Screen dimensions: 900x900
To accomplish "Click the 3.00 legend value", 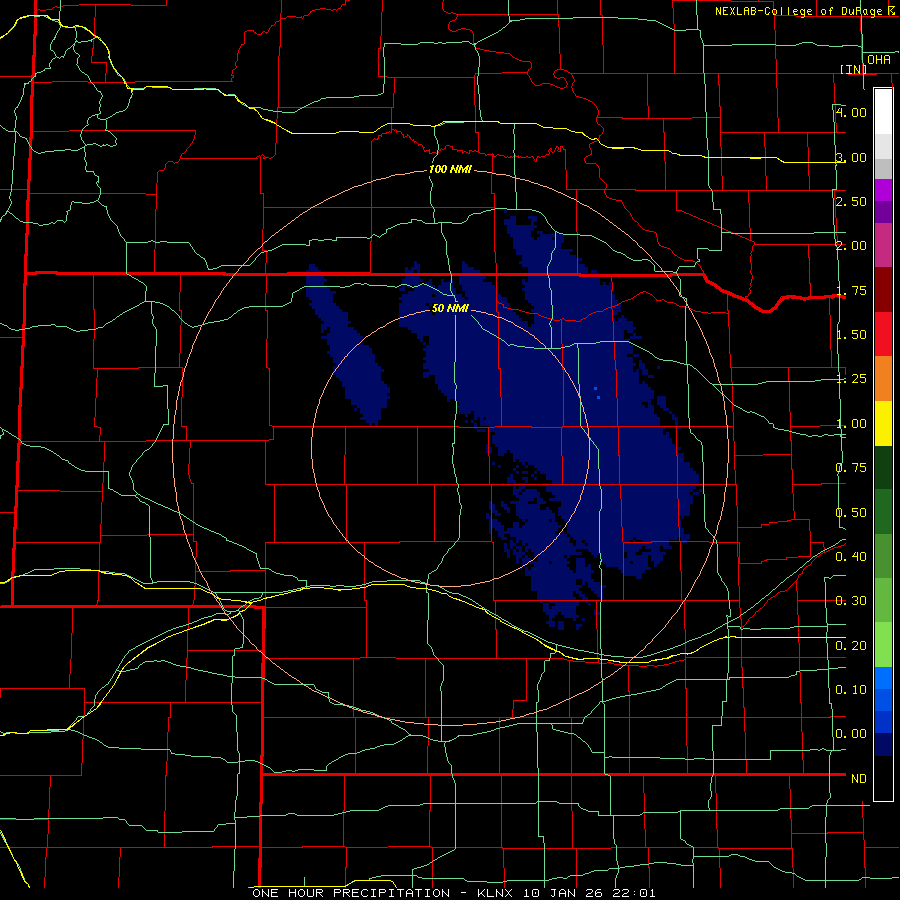I will (851, 157).
